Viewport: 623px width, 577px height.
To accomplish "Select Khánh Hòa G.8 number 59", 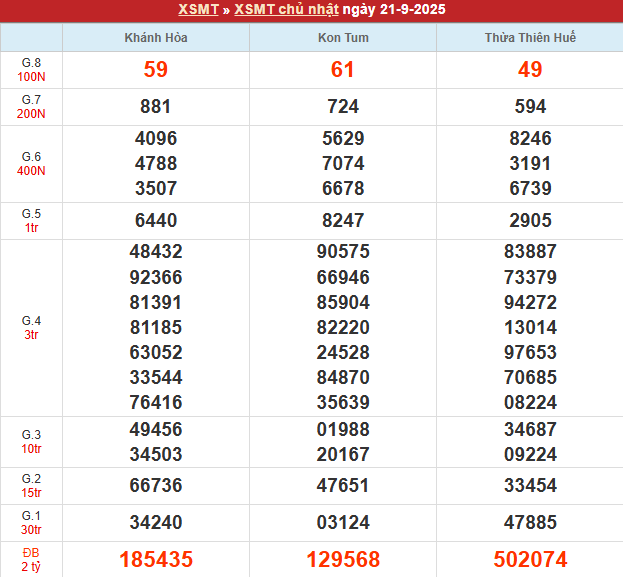I will click(156, 70).
